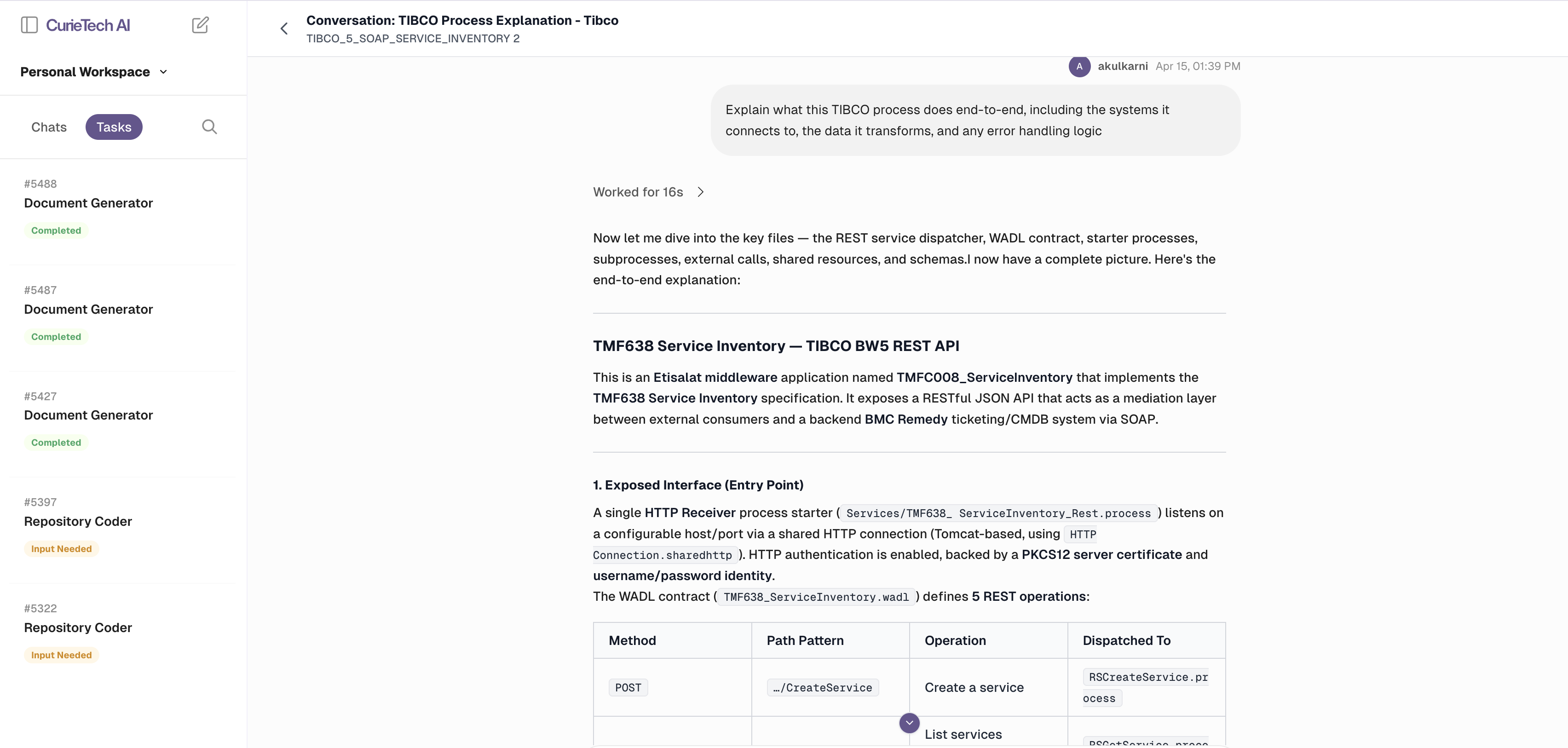Click the conversation title heading

pyautogui.click(x=462, y=20)
